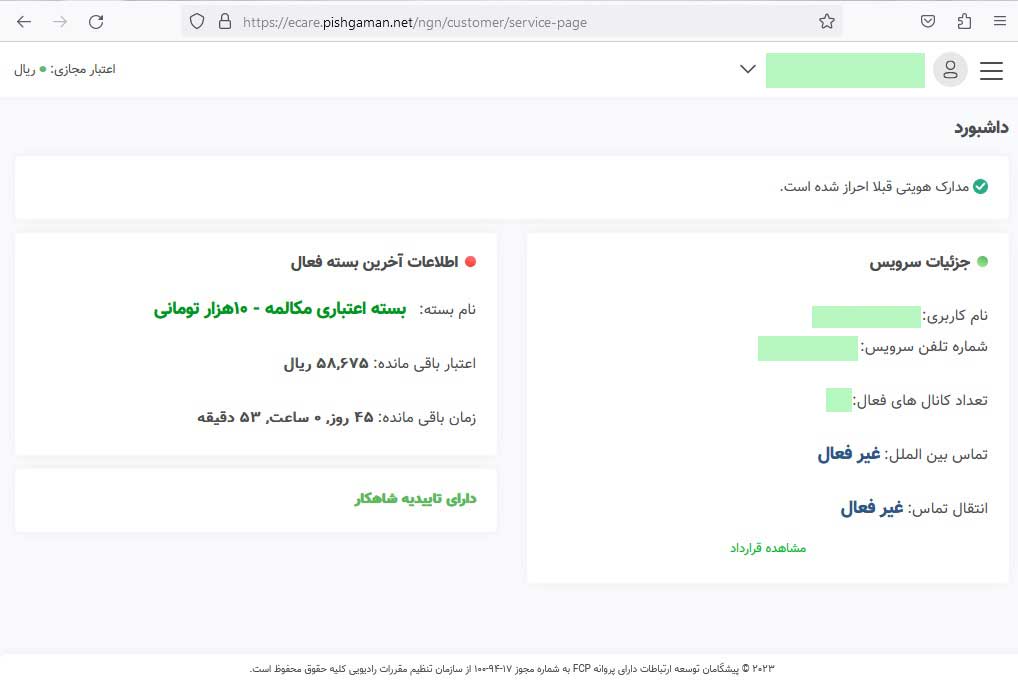Expand the account dropdown chevron
1018x681 pixels.
click(747, 69)
